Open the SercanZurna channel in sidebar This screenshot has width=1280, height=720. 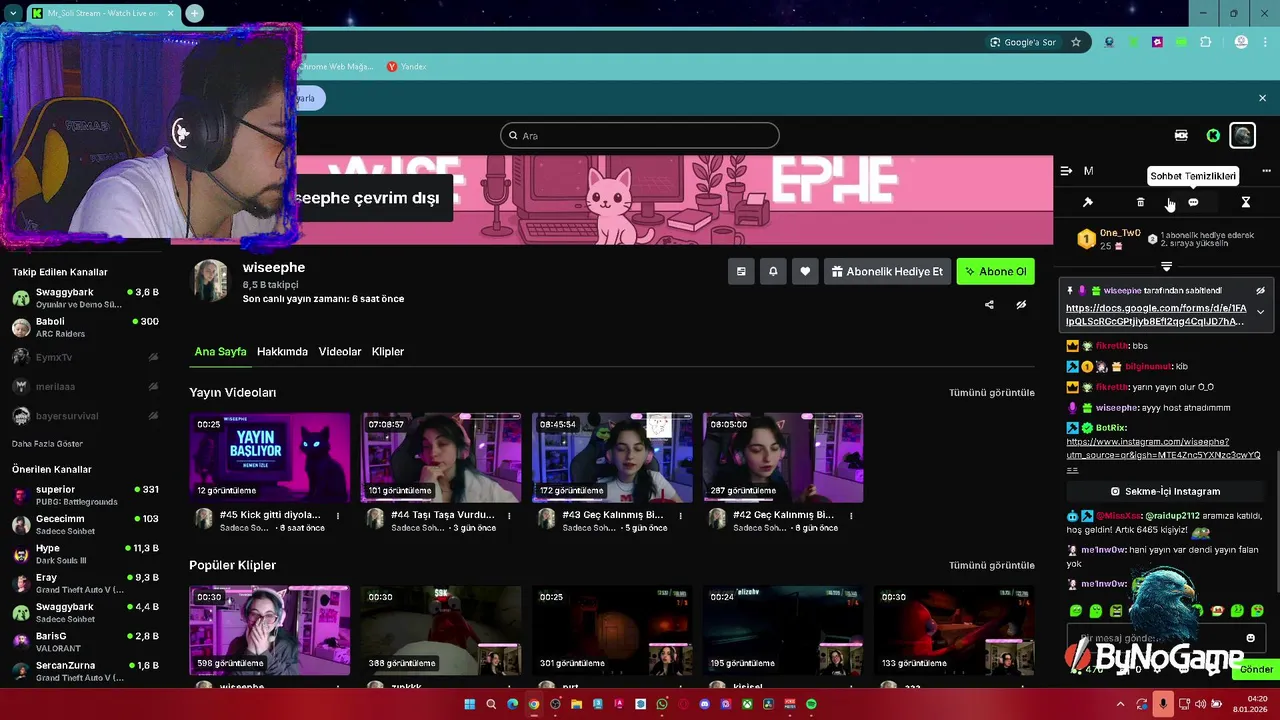(85, 671)
